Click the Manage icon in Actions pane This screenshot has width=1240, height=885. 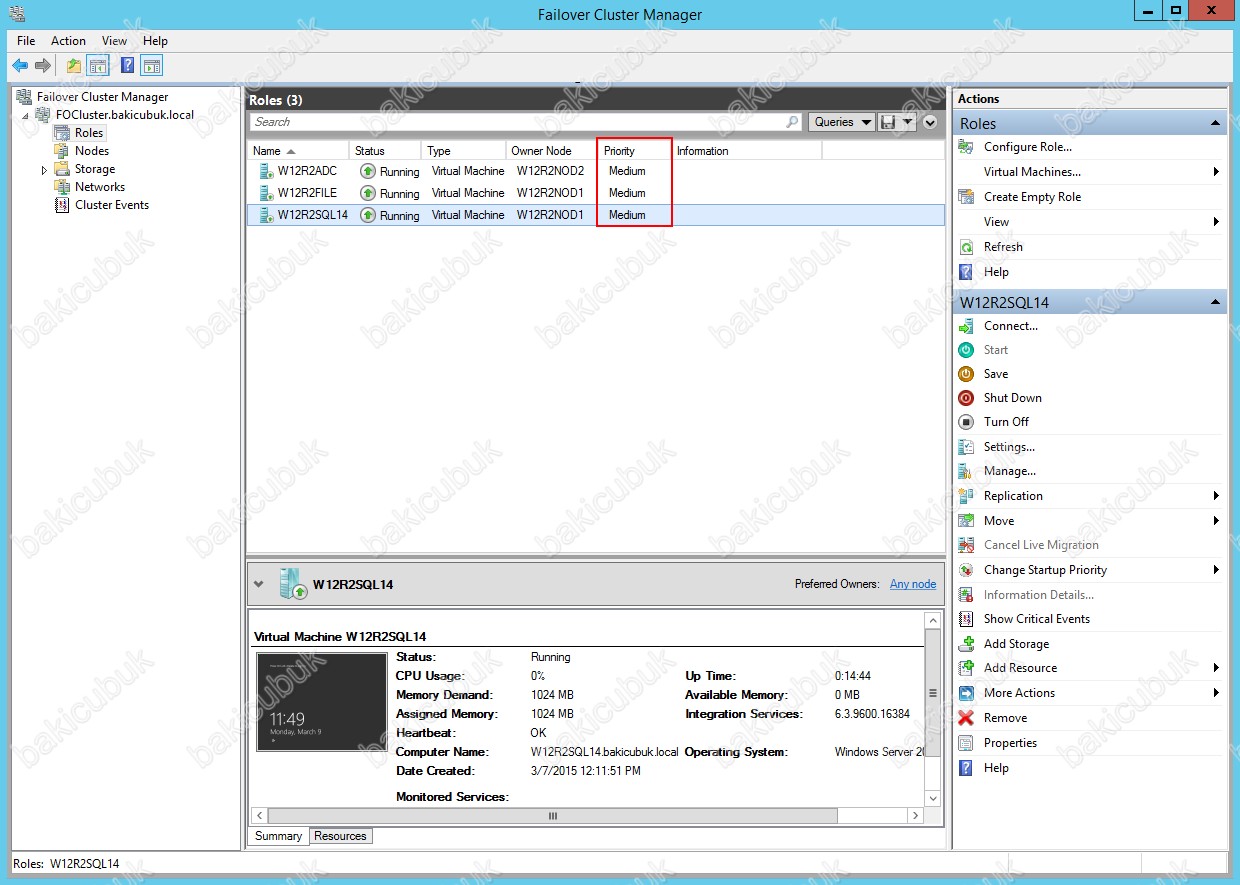[x=966, y=471]
